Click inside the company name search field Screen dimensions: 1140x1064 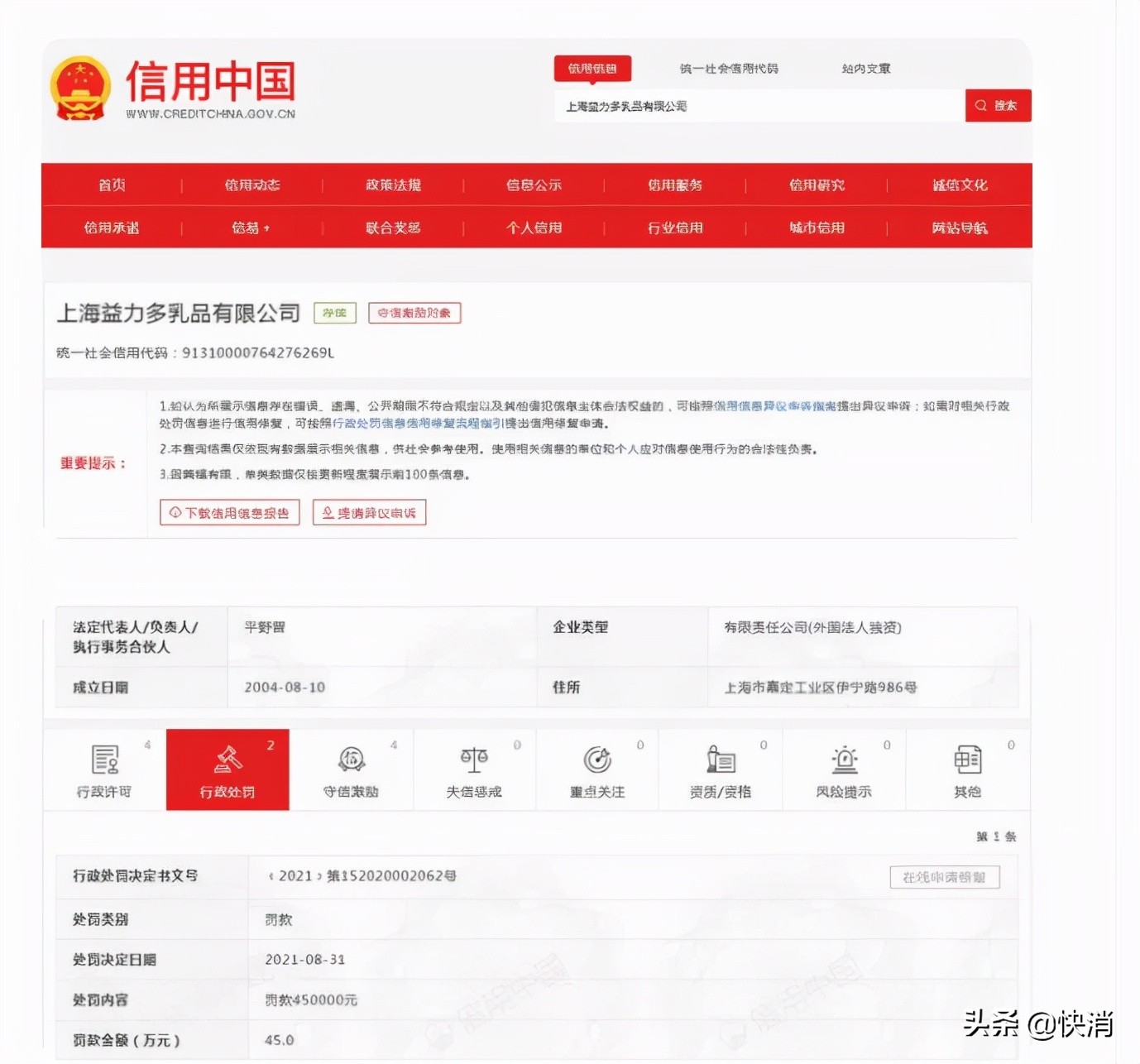(745, 106)
